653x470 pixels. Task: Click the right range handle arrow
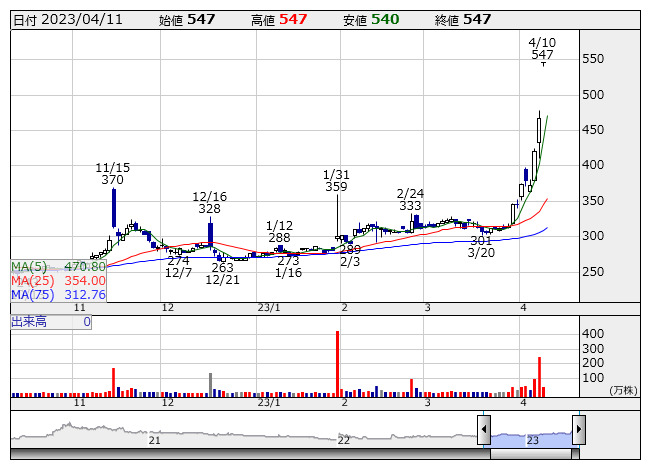(x=578, y=430)
